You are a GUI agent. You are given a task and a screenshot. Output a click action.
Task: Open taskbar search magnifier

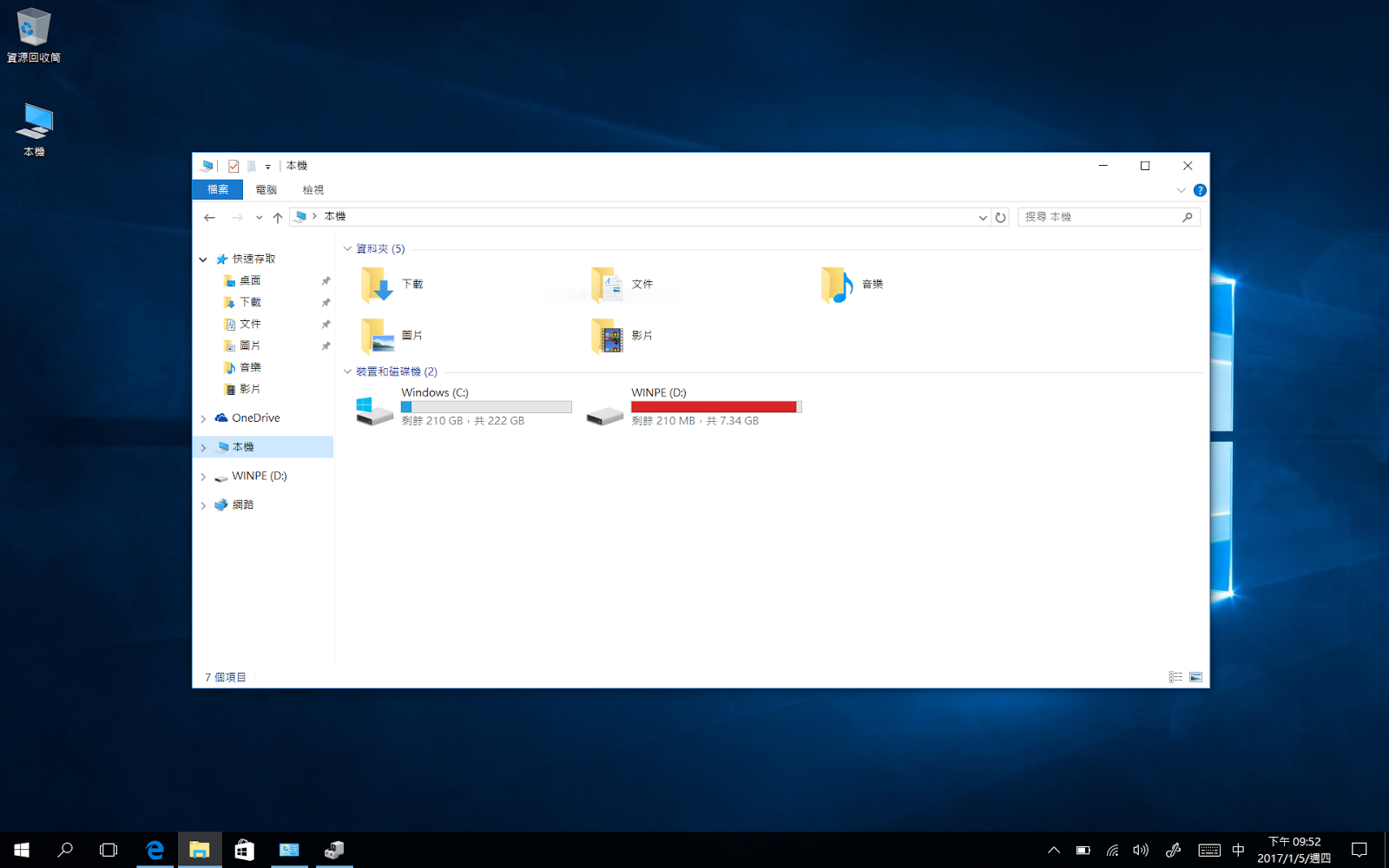tap(65, 850)
